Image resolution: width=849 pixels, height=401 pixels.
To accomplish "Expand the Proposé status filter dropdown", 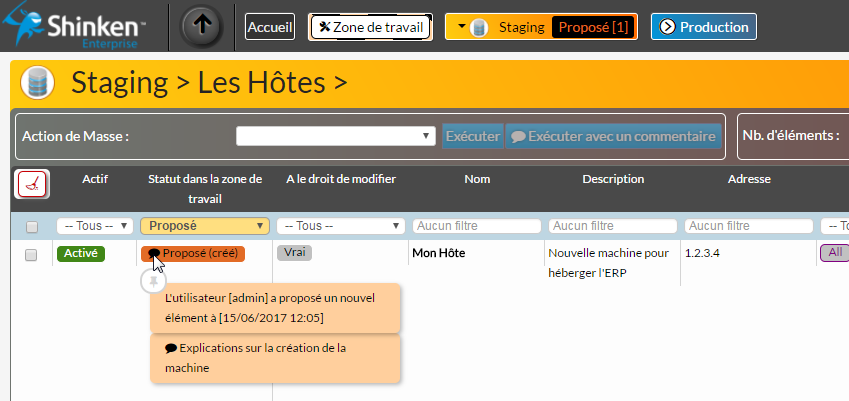I will click(205, 226).
